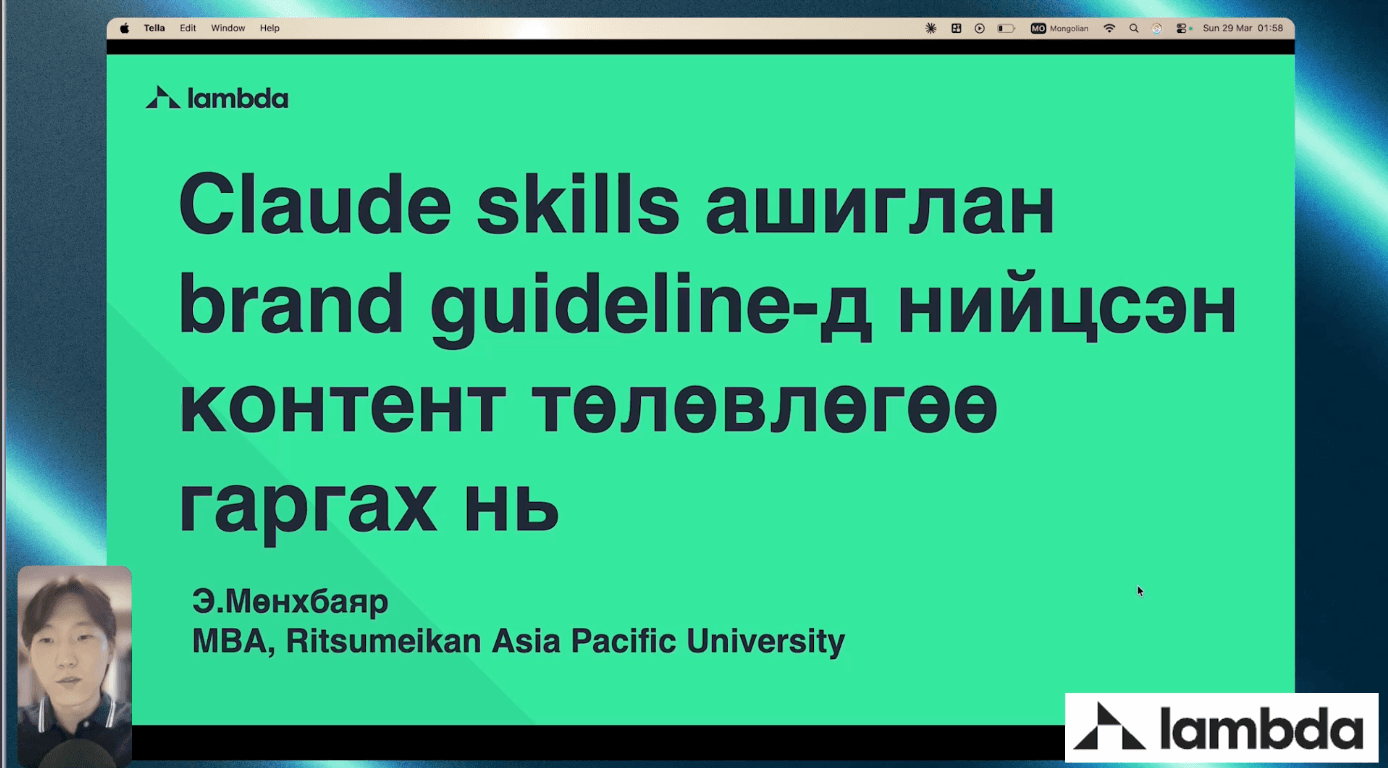
Task: Click the grid-shaped icon in the menu bar
Action: pos(957,28)
